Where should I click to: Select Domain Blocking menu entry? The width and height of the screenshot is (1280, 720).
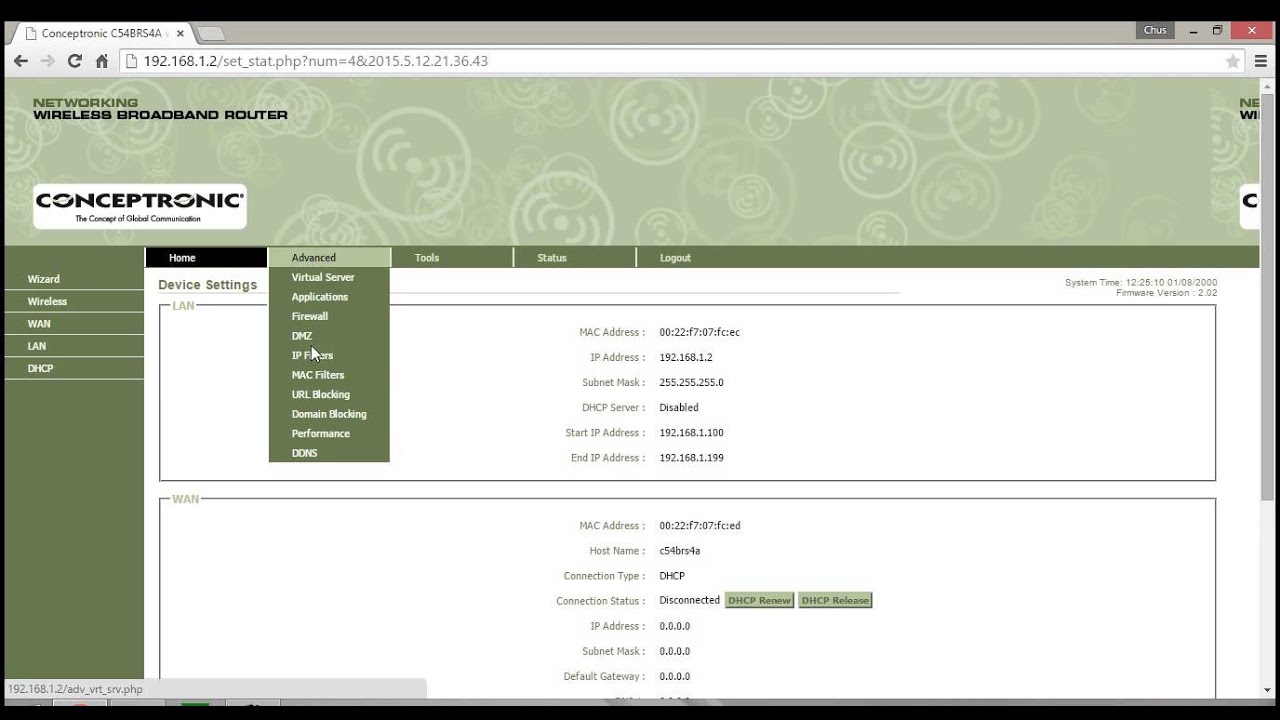click(329, 414)
